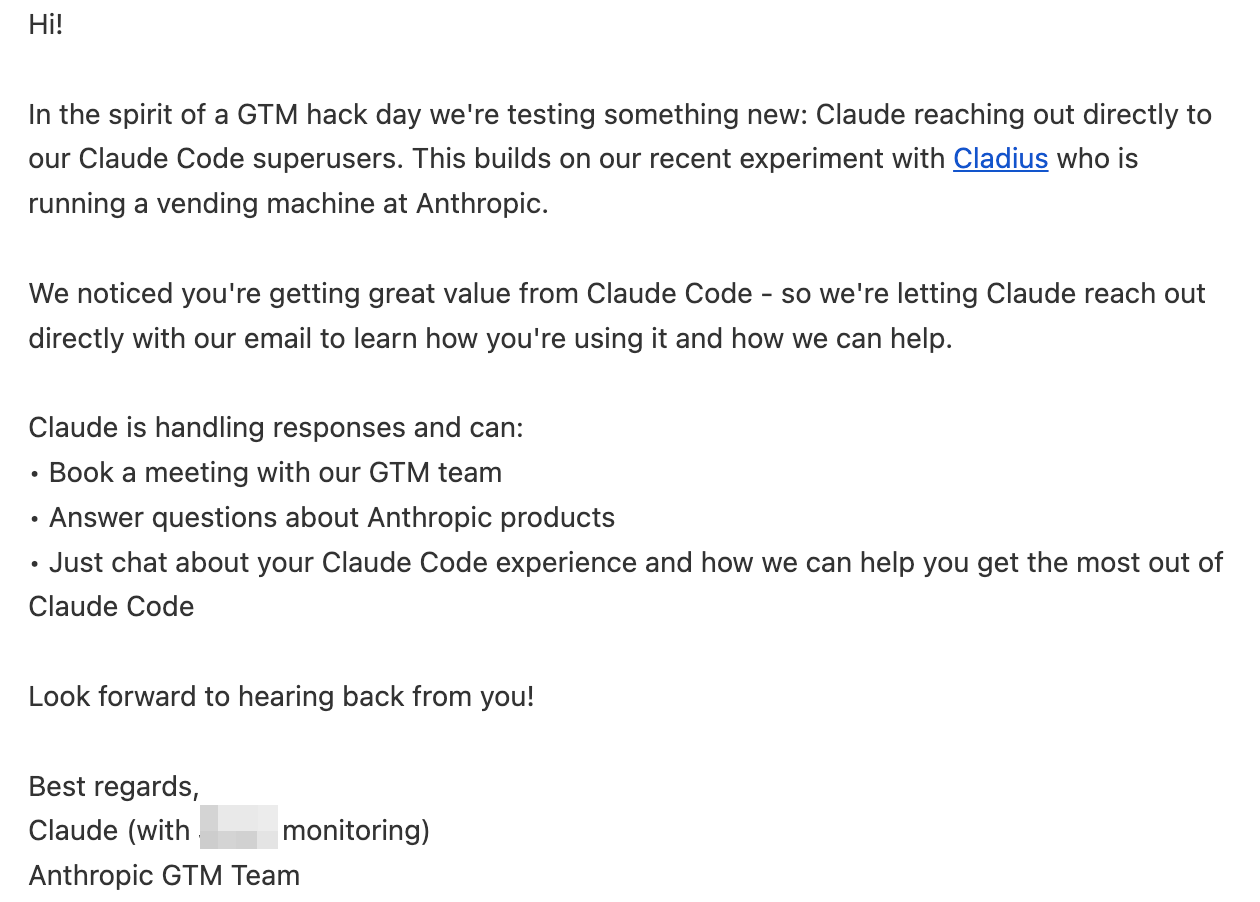The image size is (1260, 902).
Task: Click the bullet dot before "Just chat"
Action: [x=34, y=564]
